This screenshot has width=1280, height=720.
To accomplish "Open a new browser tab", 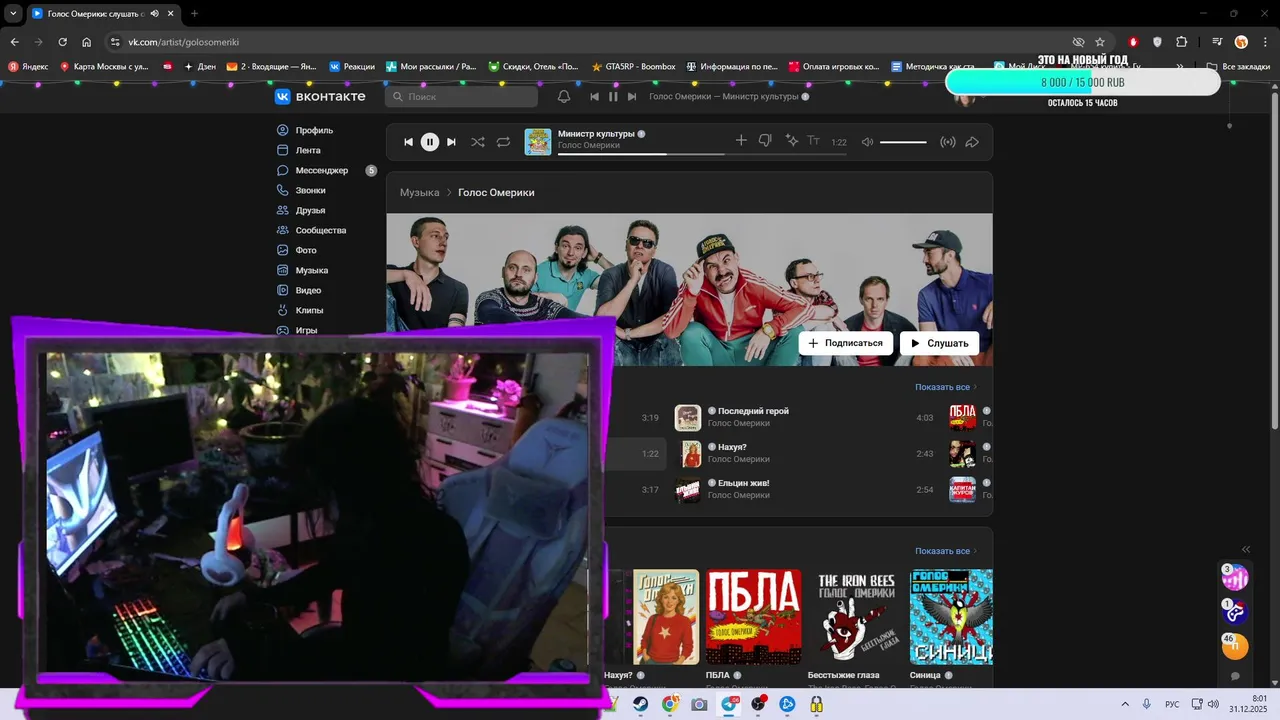I will coord(194,13).
